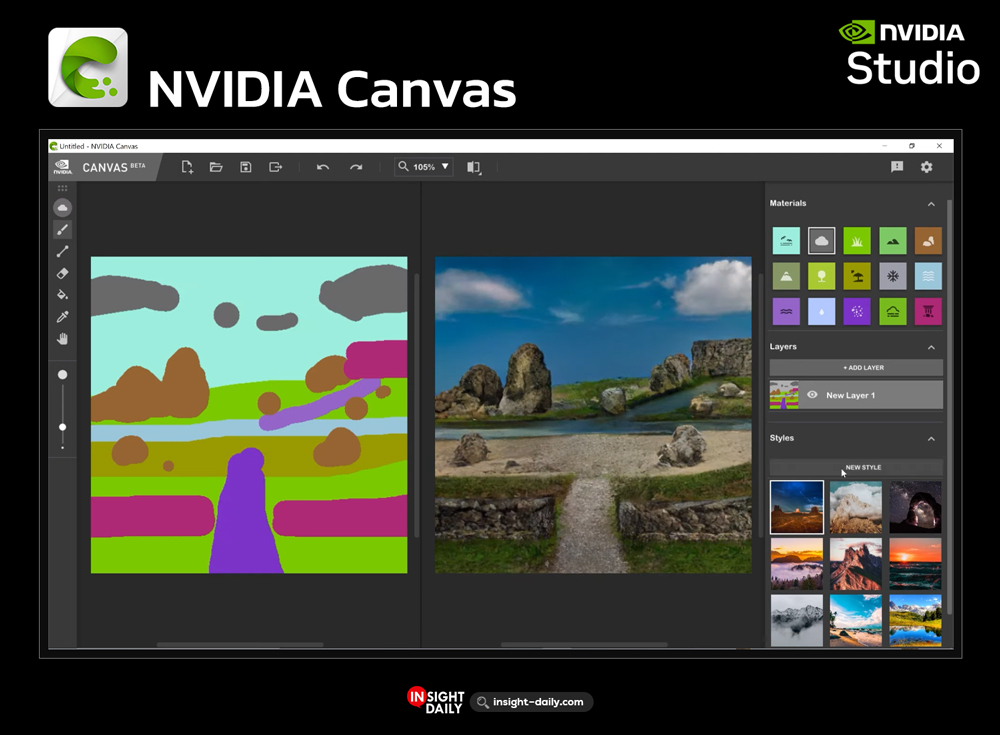The image size is (1000, 735).
Task: Switch to the Pan hand tool
Action: (62, 339)
